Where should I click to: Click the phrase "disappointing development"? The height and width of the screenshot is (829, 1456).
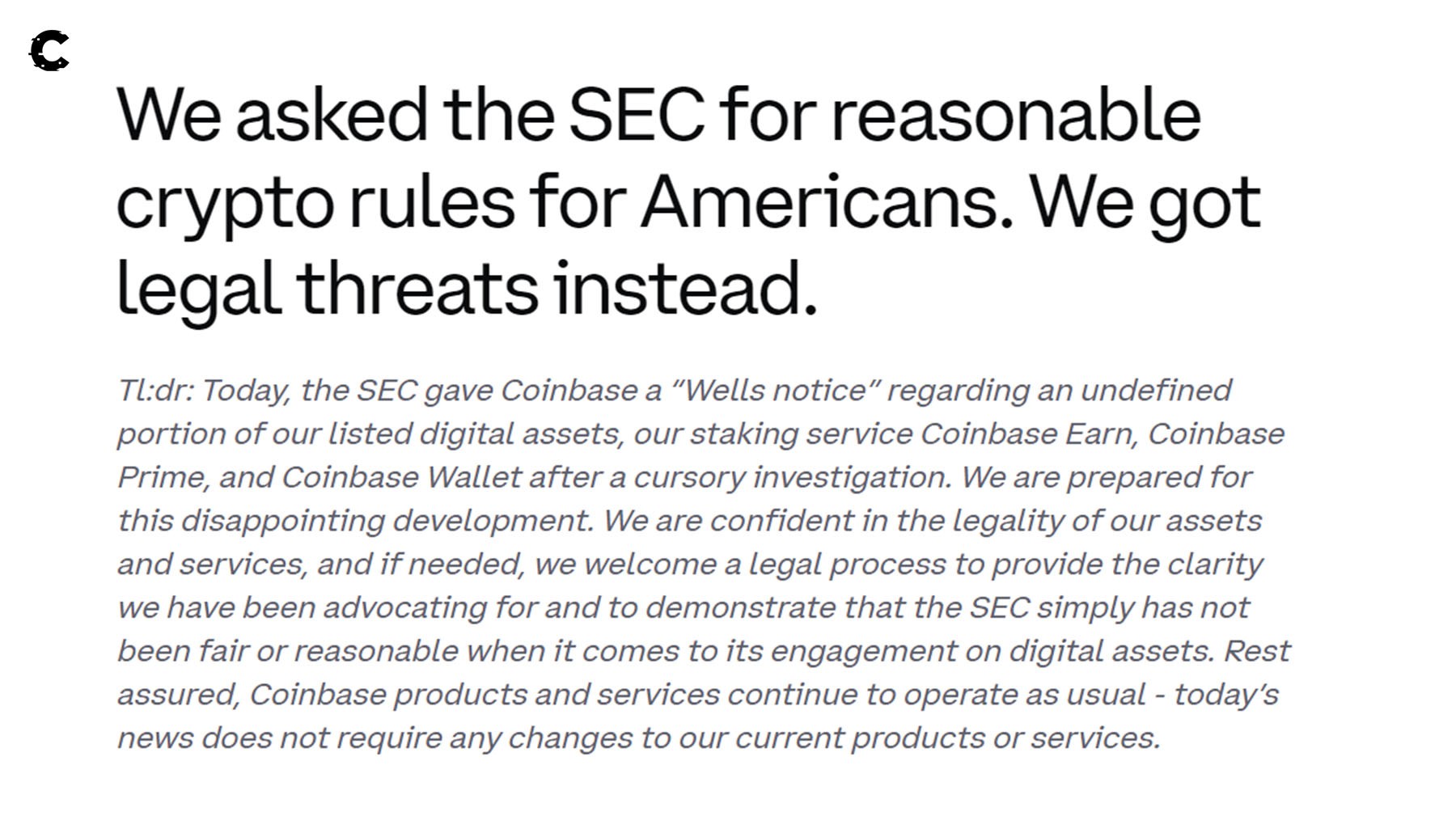(x=387, y=521)
